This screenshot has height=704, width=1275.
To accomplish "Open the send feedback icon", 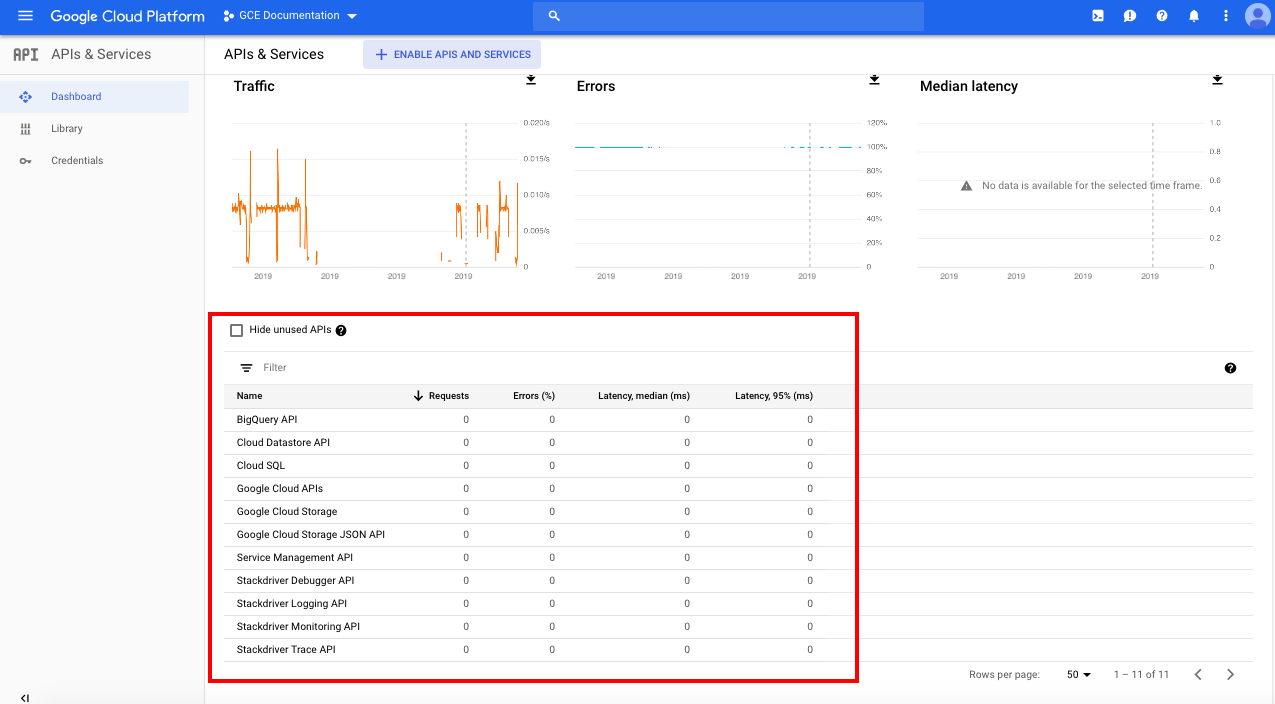I will [1129, 16].
